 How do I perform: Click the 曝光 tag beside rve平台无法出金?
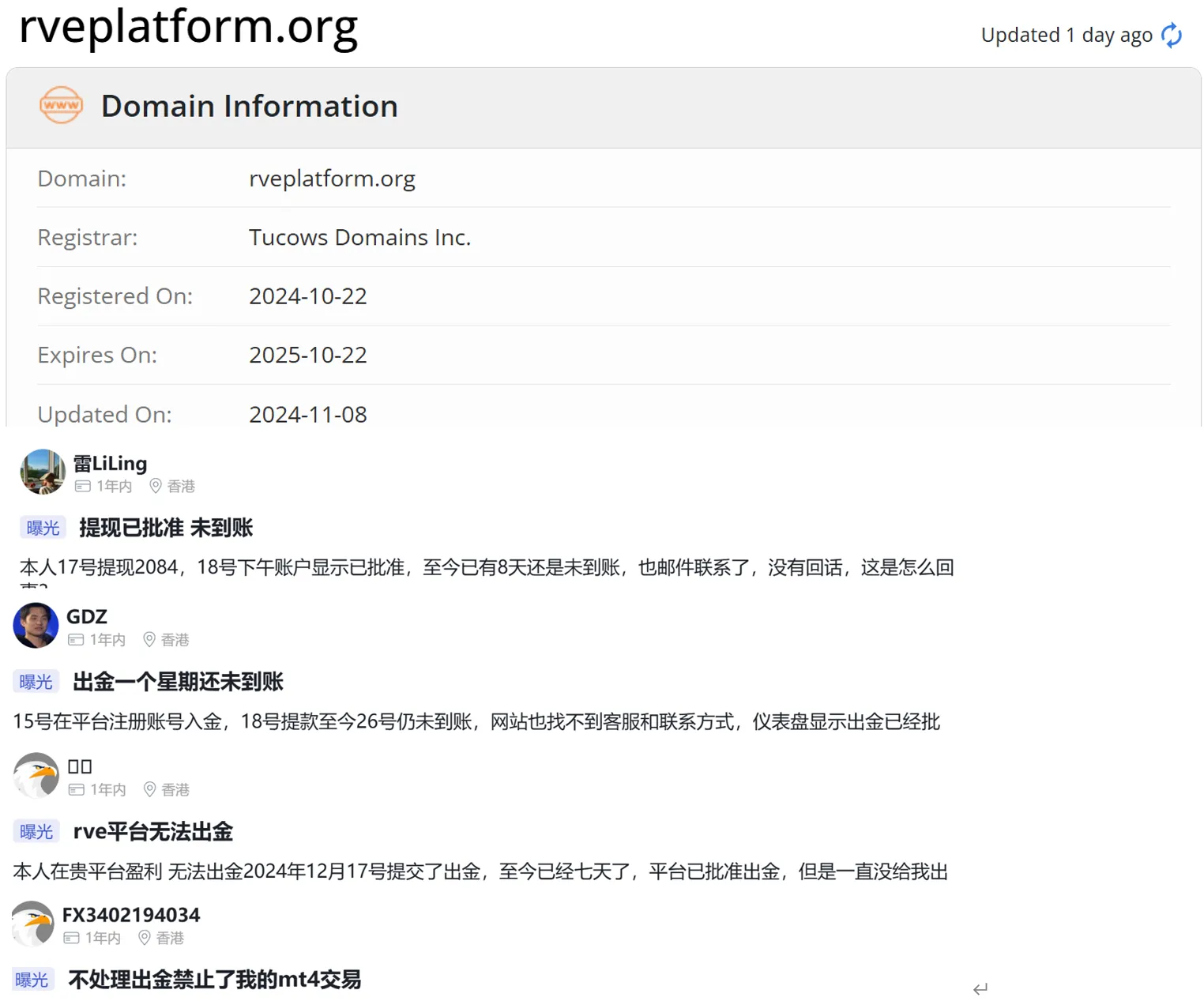click(x=36, y=832)
